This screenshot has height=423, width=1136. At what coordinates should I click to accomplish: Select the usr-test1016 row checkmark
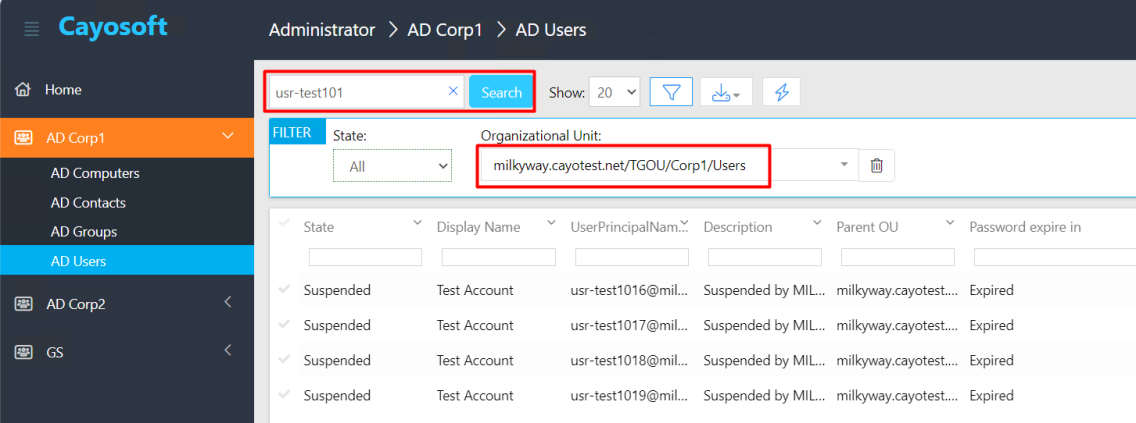coord(285,290)
